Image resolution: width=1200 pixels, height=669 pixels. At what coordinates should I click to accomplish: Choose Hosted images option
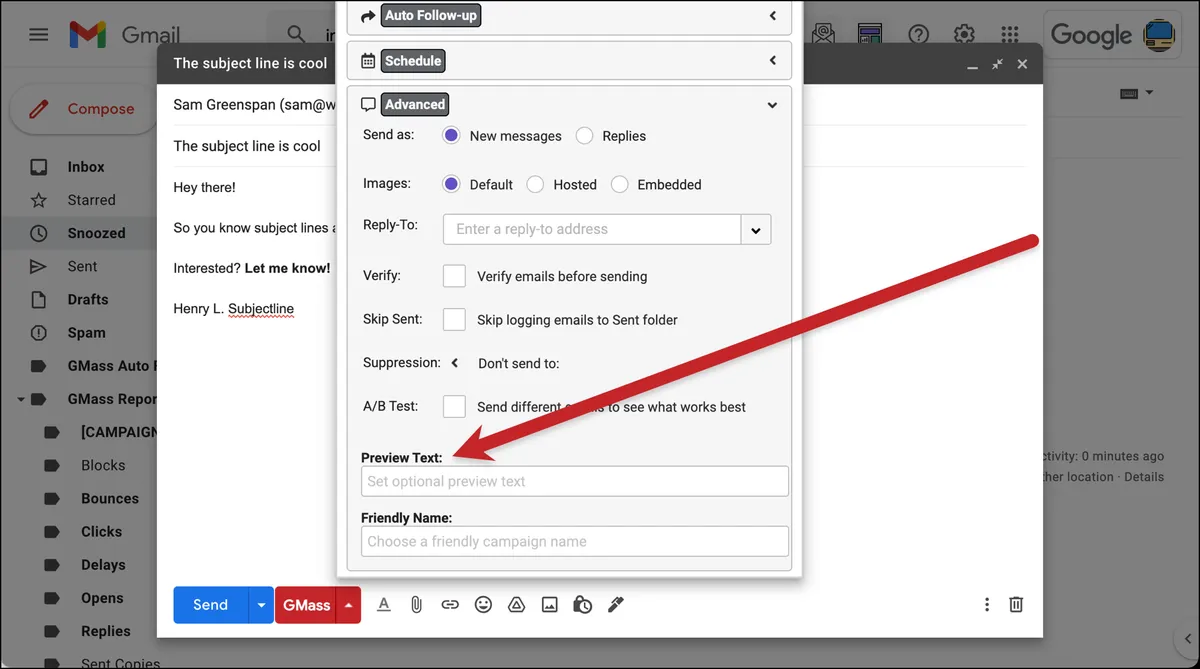[x=535, y=184]
